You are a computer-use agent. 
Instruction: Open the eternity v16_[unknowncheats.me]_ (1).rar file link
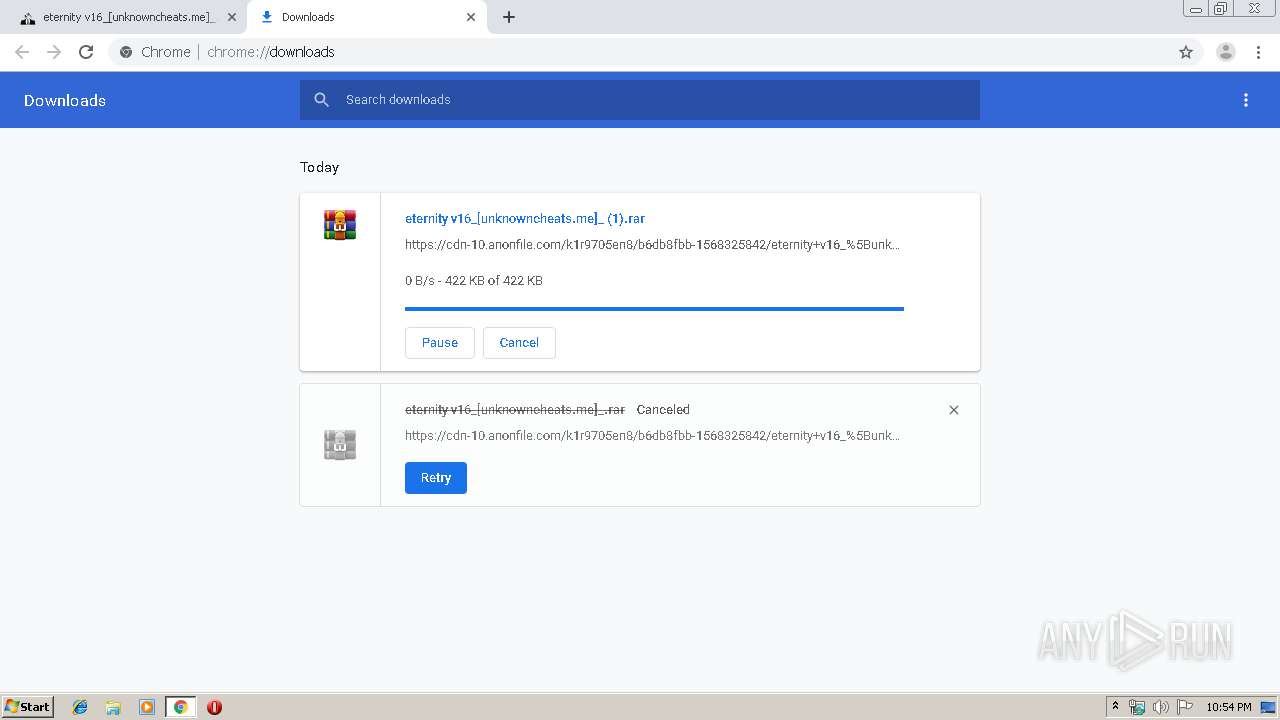coord(525,219)
